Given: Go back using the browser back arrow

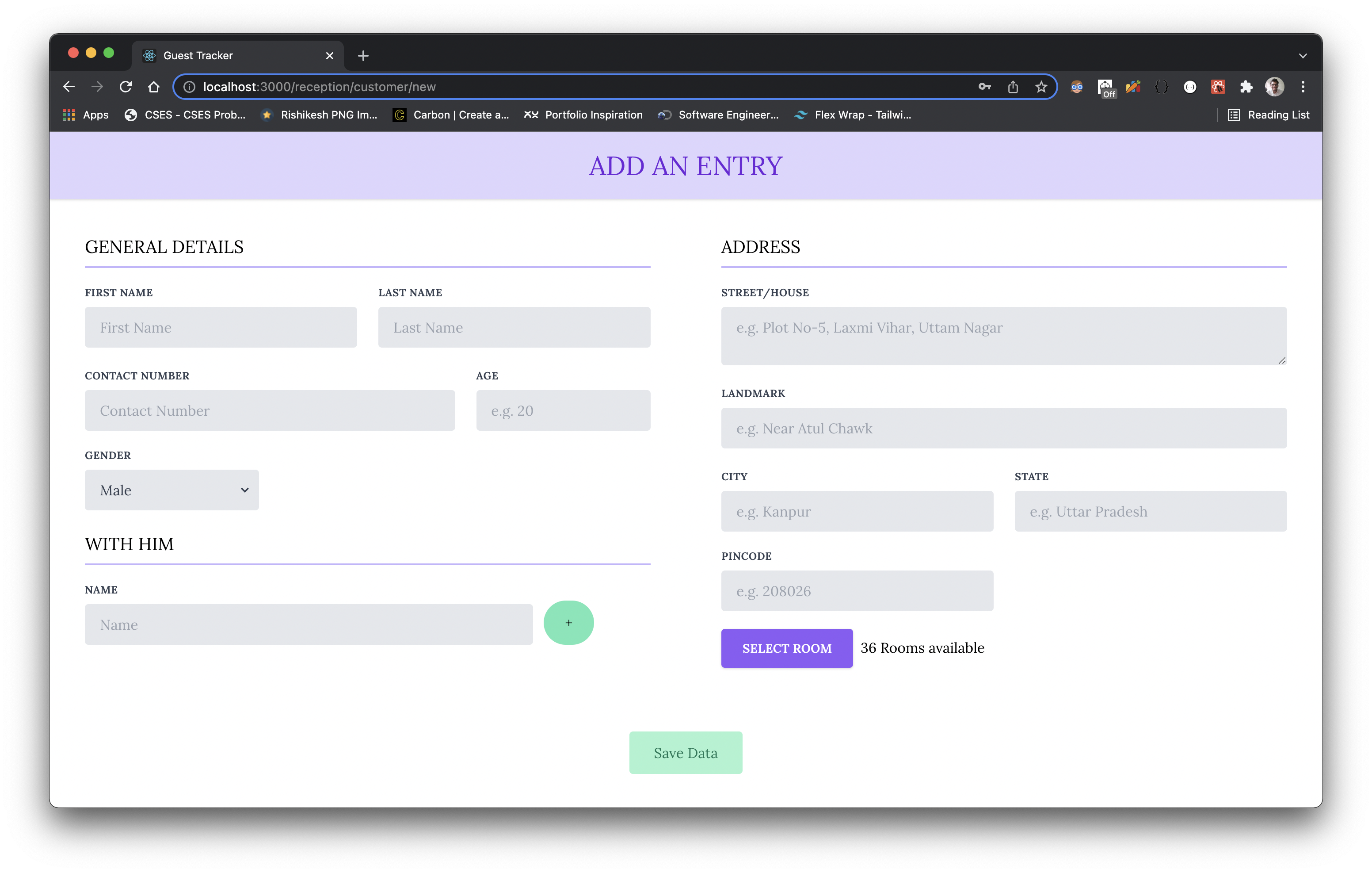Looking at the screenshot, I should (x=69, y=87).
